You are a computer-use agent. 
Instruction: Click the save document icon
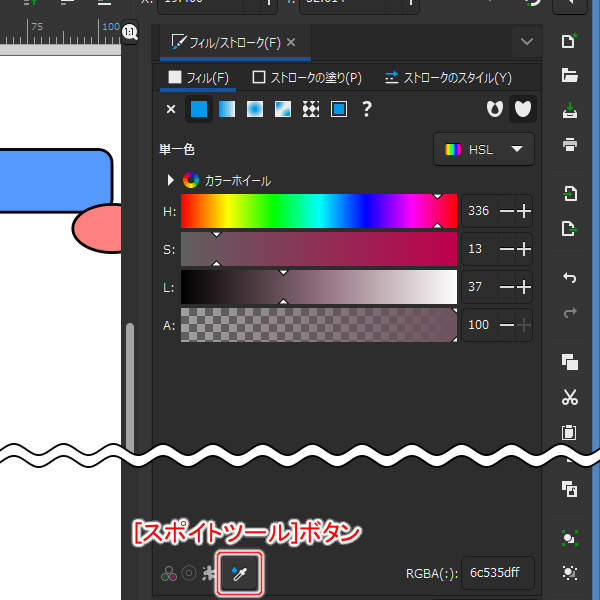[569, 110]
